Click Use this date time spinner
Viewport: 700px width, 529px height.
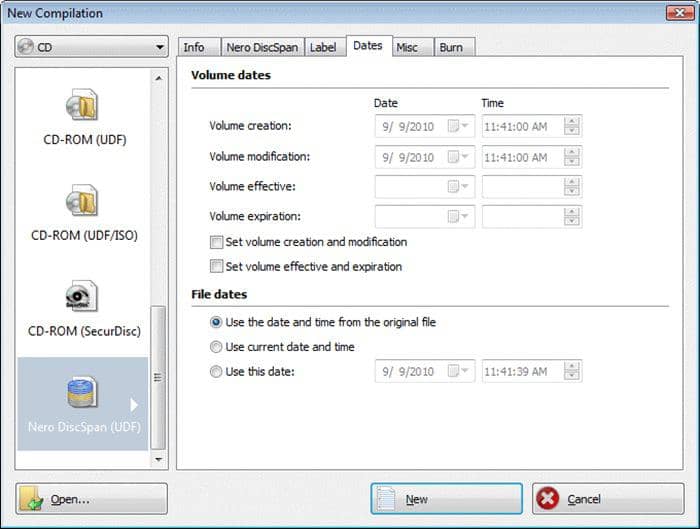point(572,371)
